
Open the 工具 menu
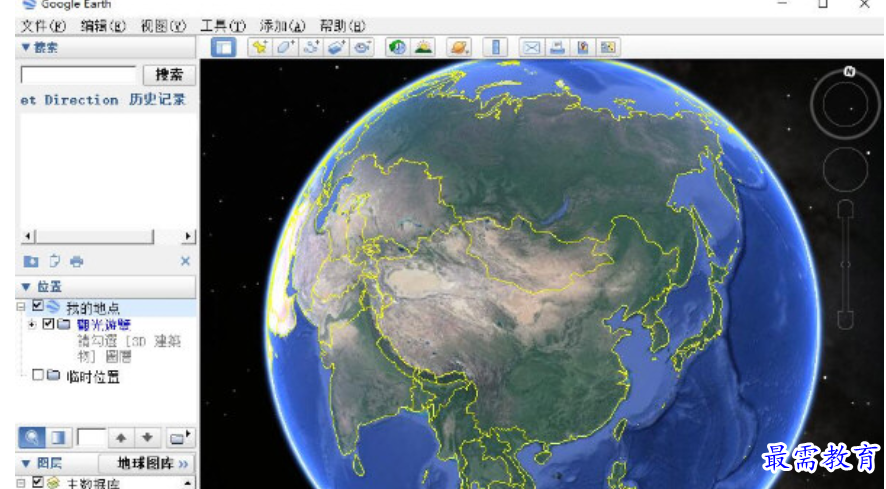pyautogui.click(x=223, y=26)
